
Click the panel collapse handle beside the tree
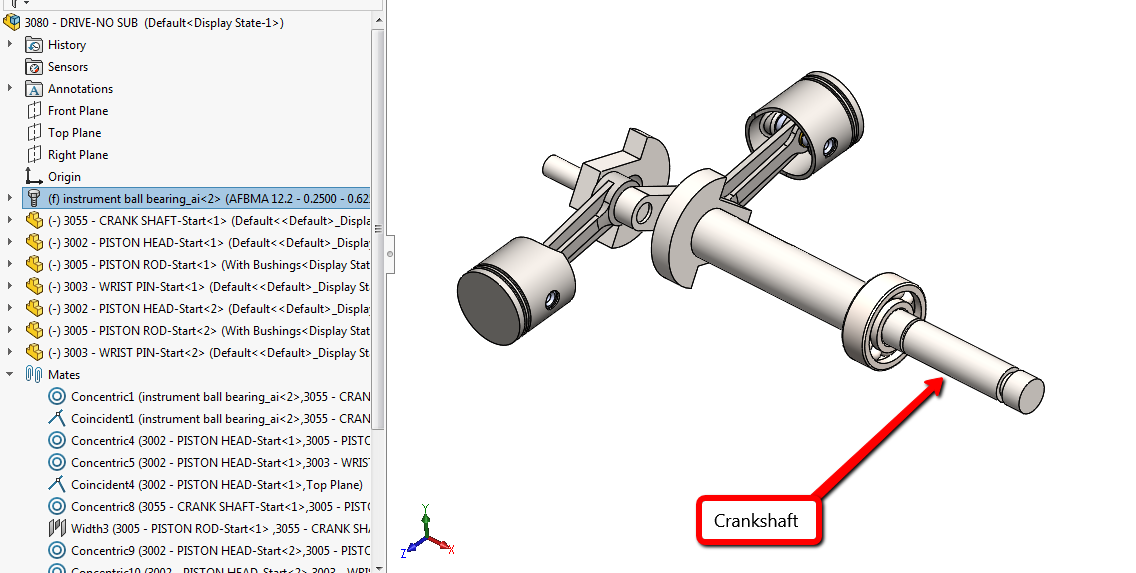tap(390, 254)
